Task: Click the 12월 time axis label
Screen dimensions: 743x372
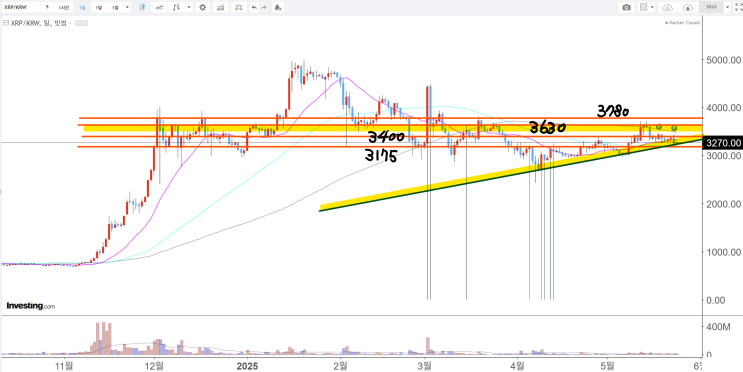Action: pyautogui.click(x=155, y=366)
